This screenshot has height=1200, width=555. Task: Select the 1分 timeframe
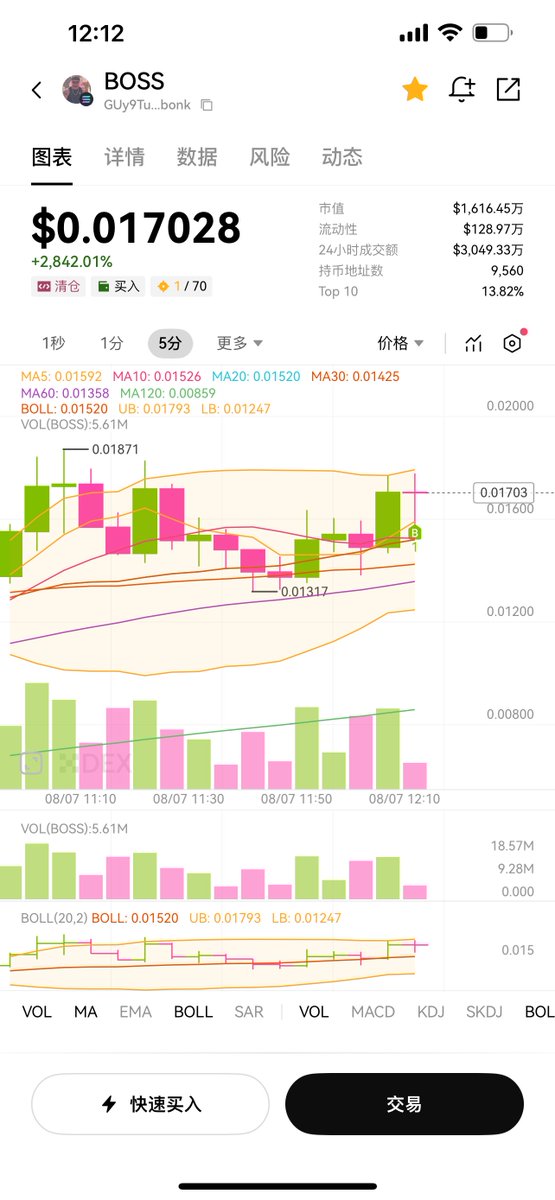click(x=112, y=343)
